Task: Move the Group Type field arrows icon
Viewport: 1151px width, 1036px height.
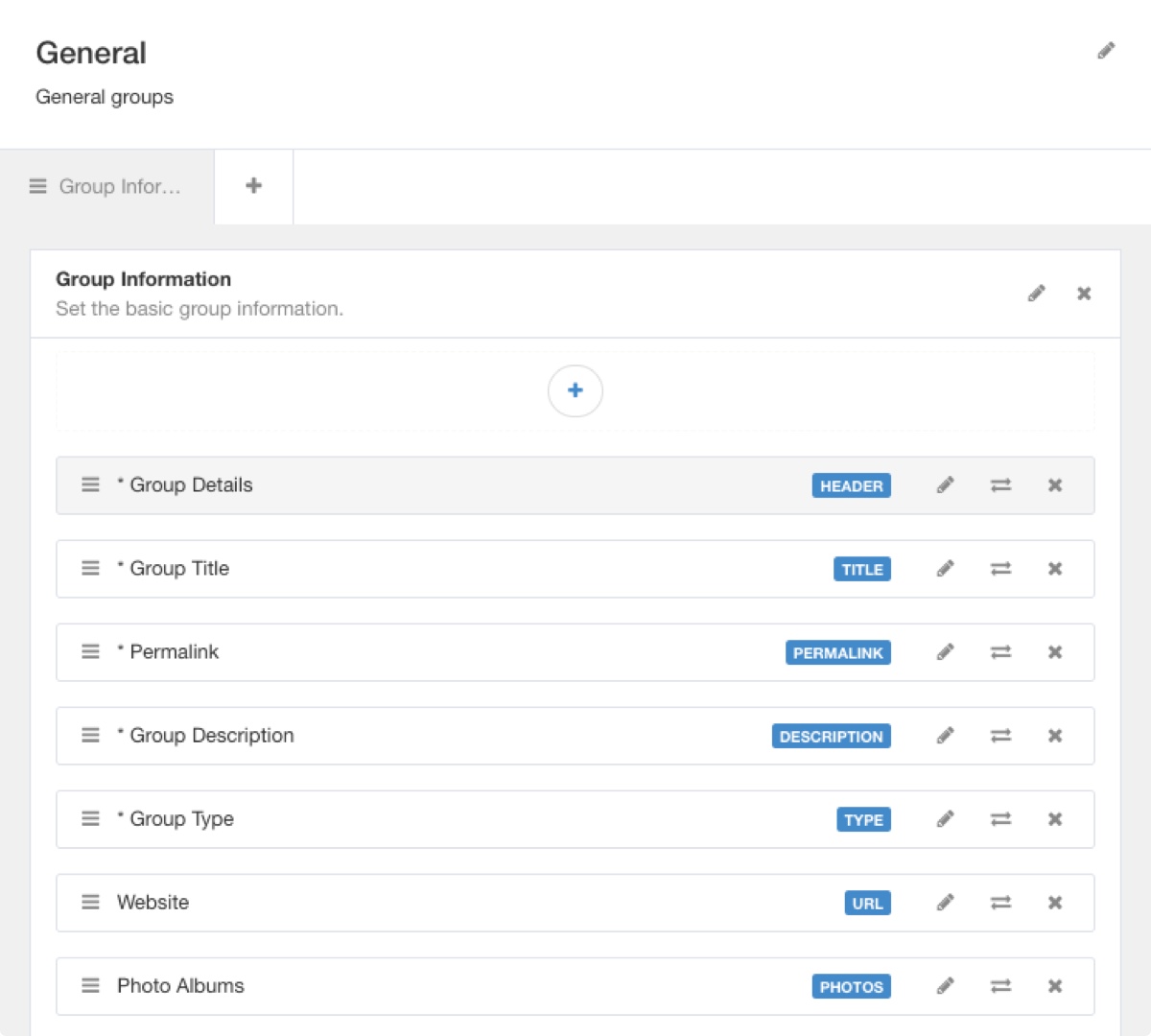Action: 1000,819
